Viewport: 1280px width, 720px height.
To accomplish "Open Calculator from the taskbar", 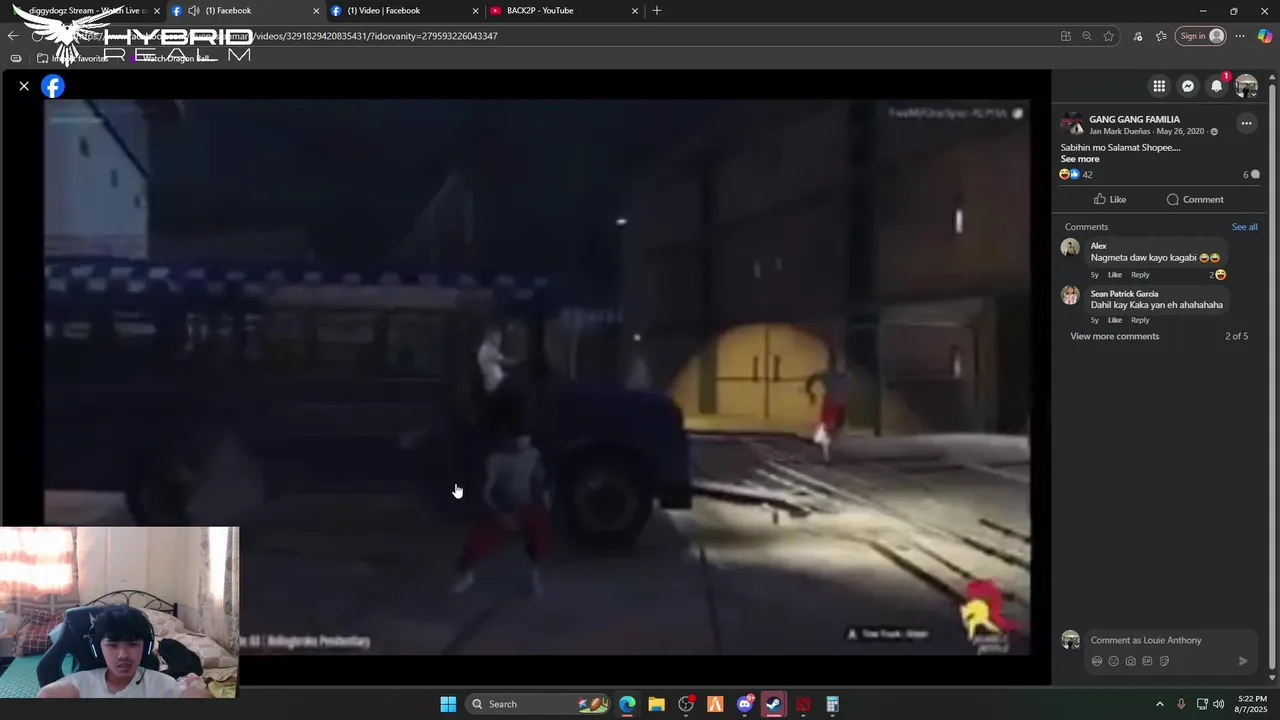I will pyautogui.click(x=832, y=704).
